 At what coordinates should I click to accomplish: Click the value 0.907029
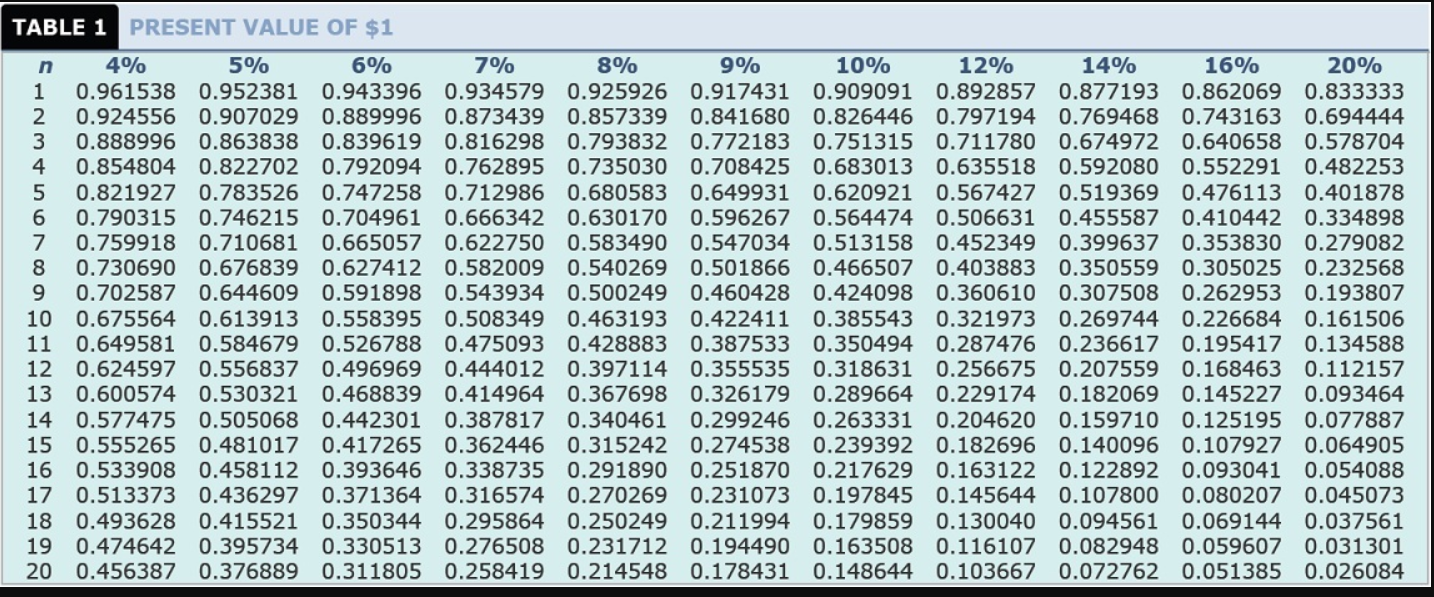click(249, 116)
